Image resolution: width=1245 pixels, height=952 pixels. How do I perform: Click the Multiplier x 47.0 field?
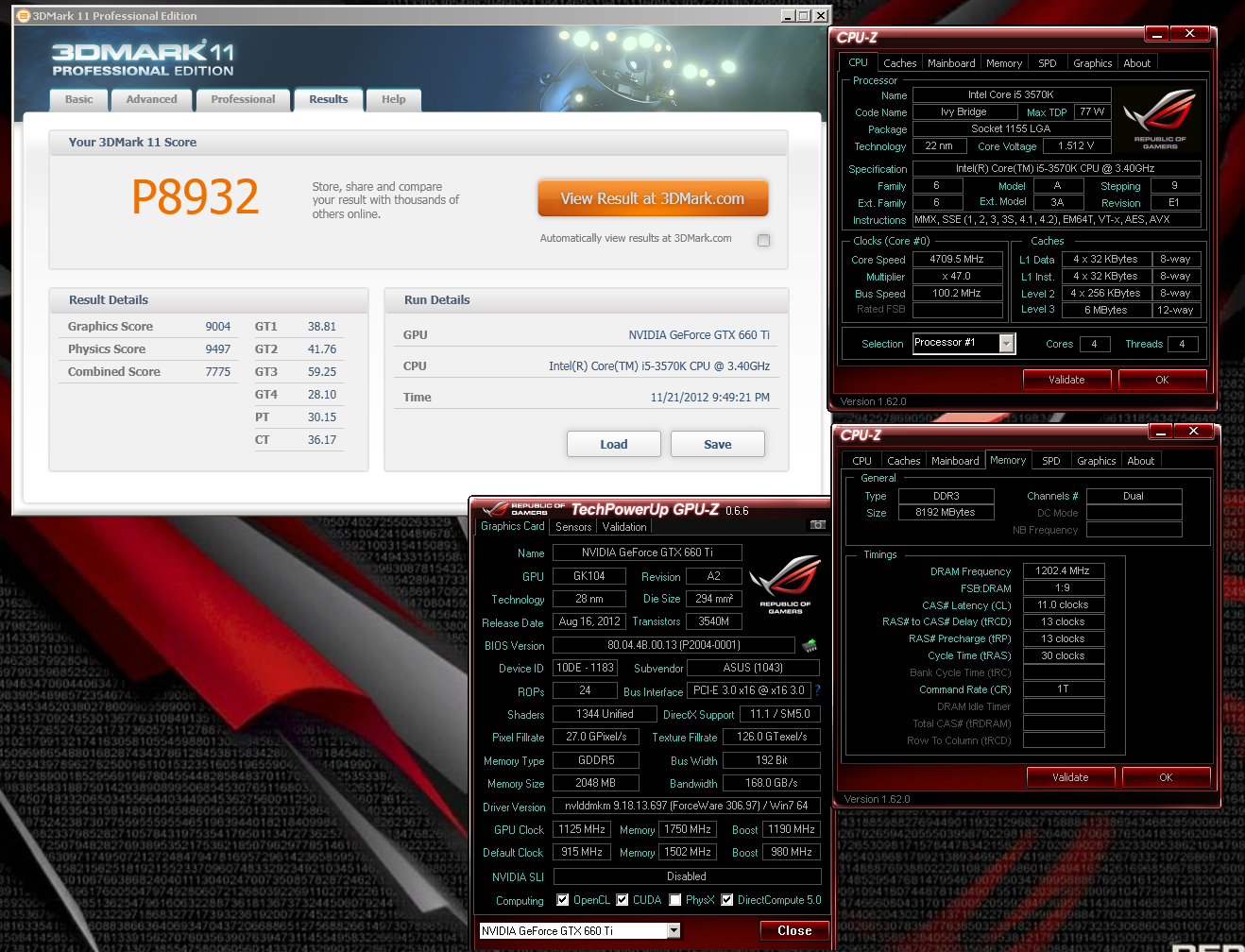tap(957, 276)
